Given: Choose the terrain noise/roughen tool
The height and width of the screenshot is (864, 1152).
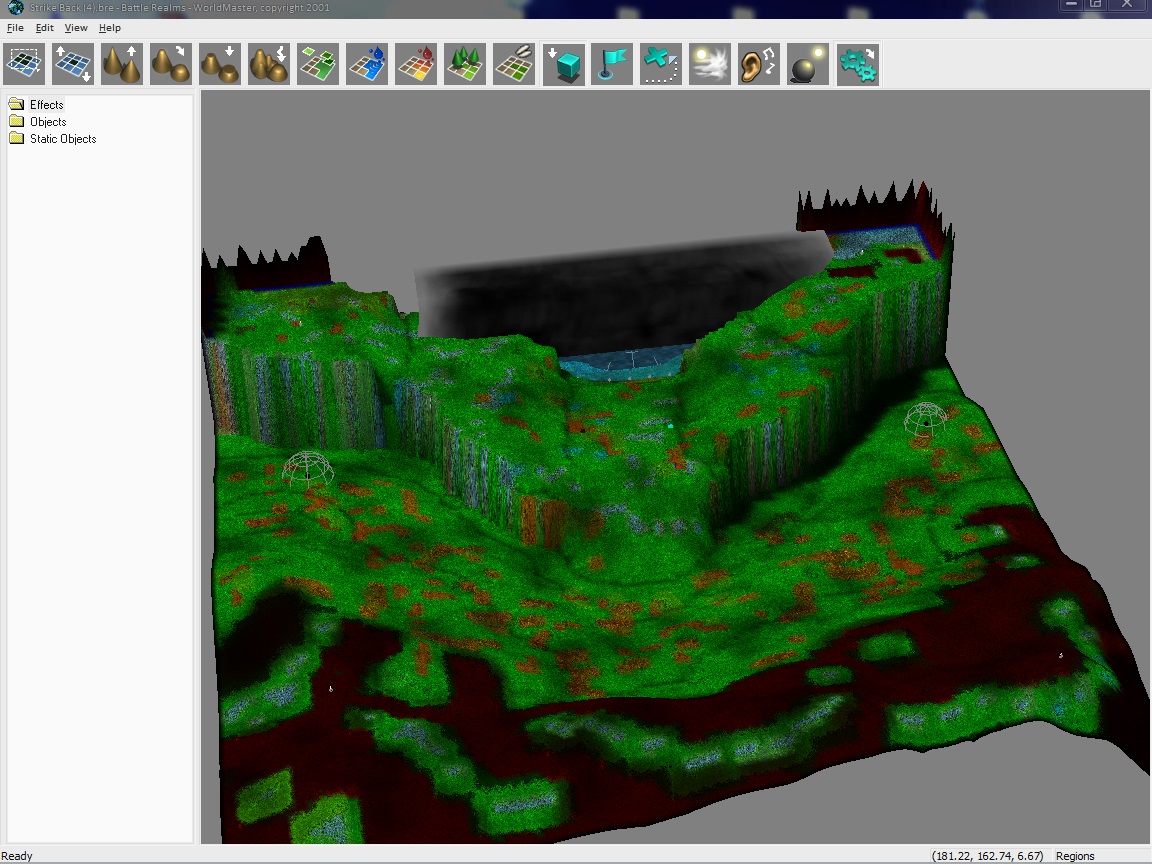Looking at the screenshot, I should (269, 64).
